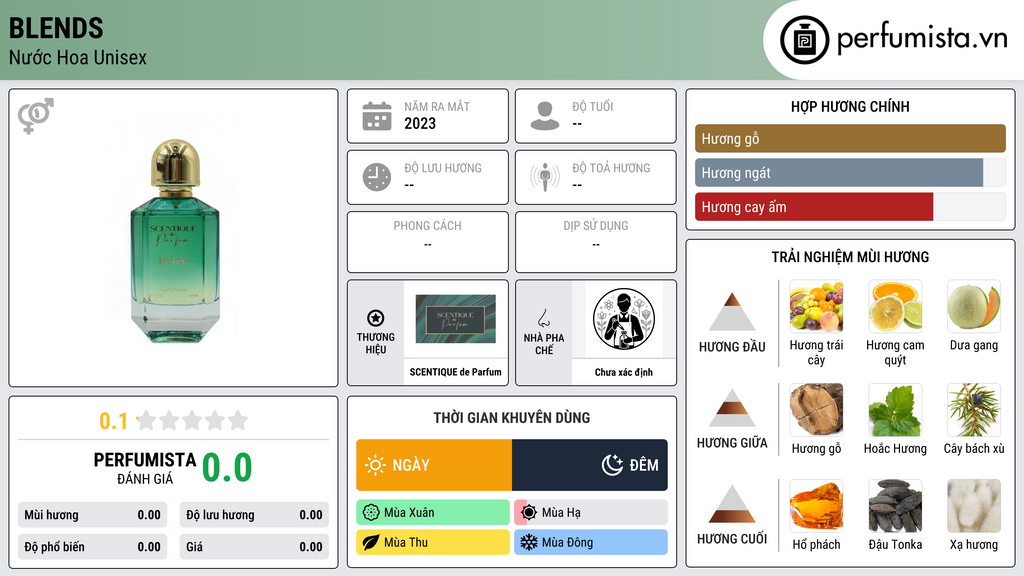Image resolution: width=1024 pixels, height=576 pixels.
Task: Open the Xạ hương musk note image
Action: [x=974, y=506]
